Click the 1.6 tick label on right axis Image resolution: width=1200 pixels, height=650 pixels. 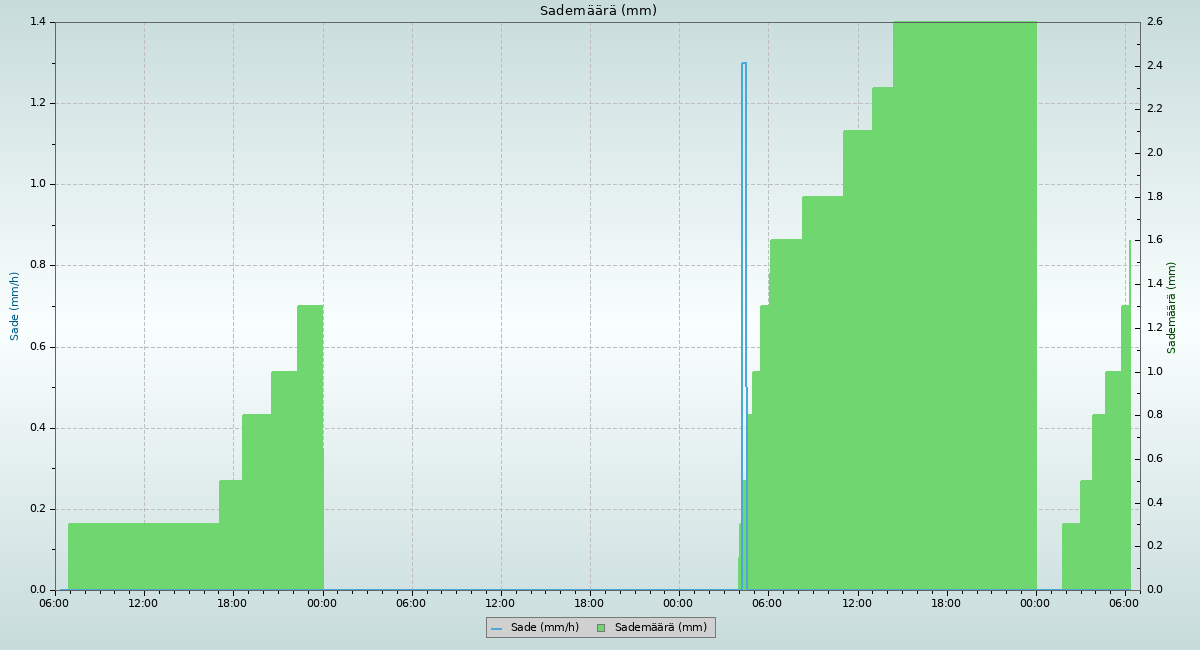click(x=1154, y=240)
